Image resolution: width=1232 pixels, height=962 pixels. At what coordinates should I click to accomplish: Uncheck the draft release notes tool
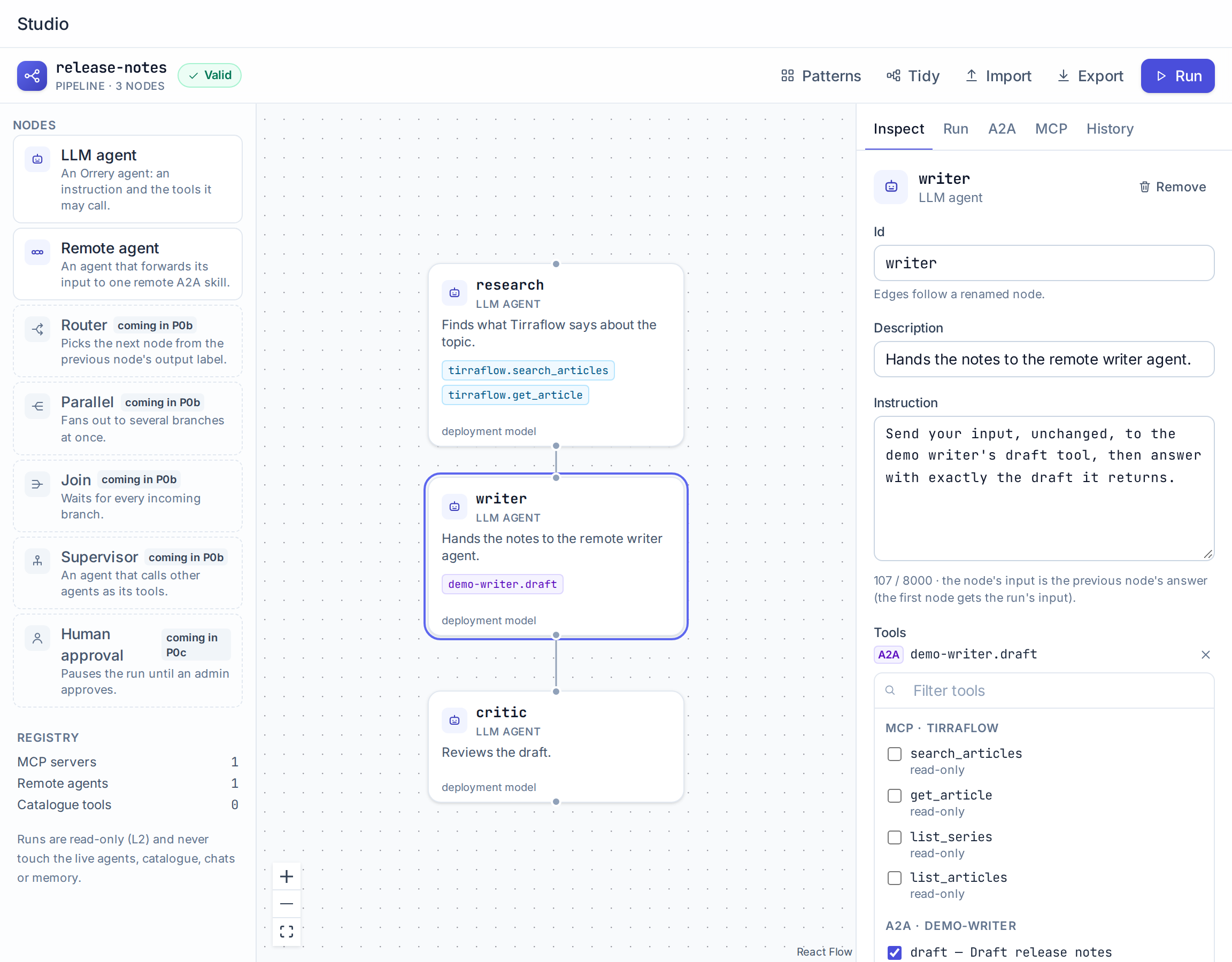point(894,952)
